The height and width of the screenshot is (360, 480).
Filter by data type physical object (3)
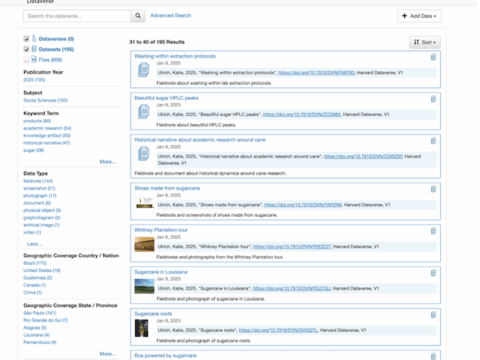[x=42, y=210]
